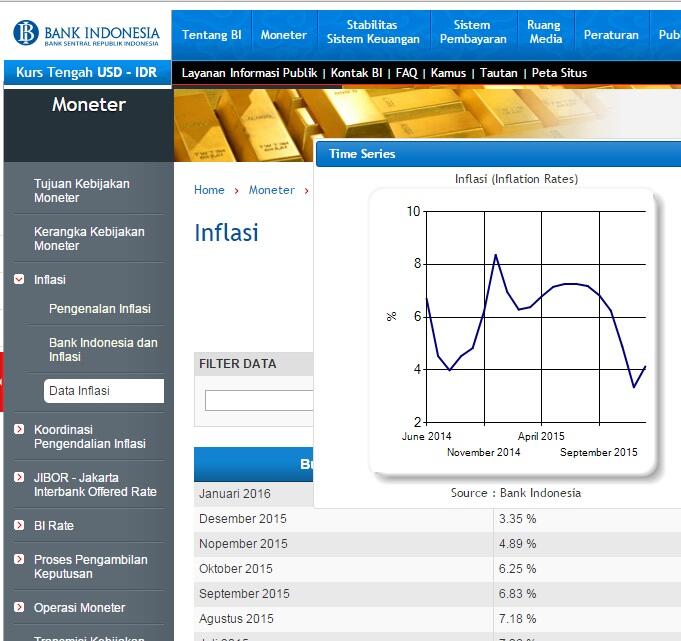681x641 pixels.
Task: Click the 7.18 % value
Action: (x=517, y=618)
